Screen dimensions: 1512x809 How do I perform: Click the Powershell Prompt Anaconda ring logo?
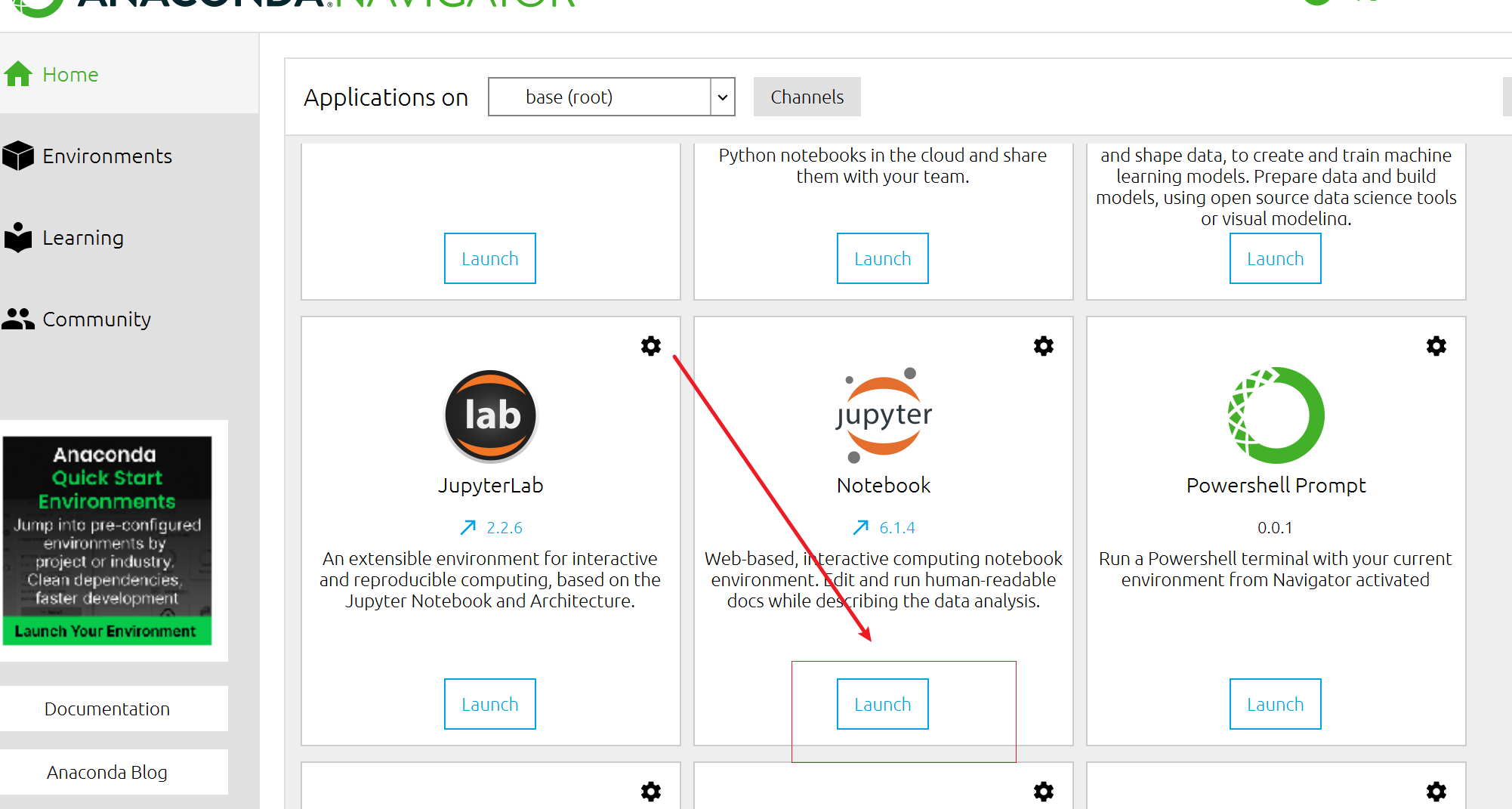(x=1276, y=415)
